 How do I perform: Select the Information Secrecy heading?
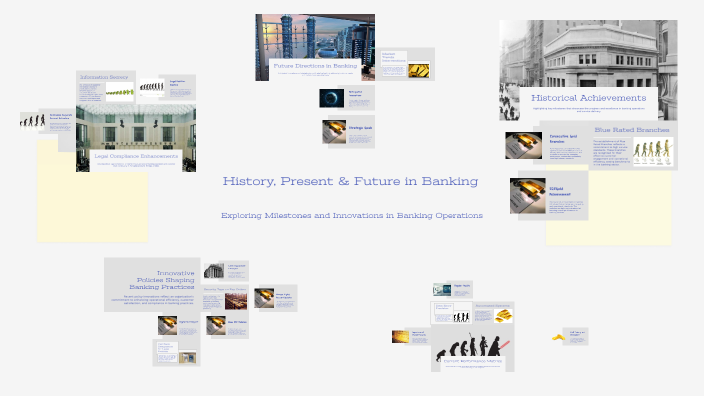coord(104,77)
